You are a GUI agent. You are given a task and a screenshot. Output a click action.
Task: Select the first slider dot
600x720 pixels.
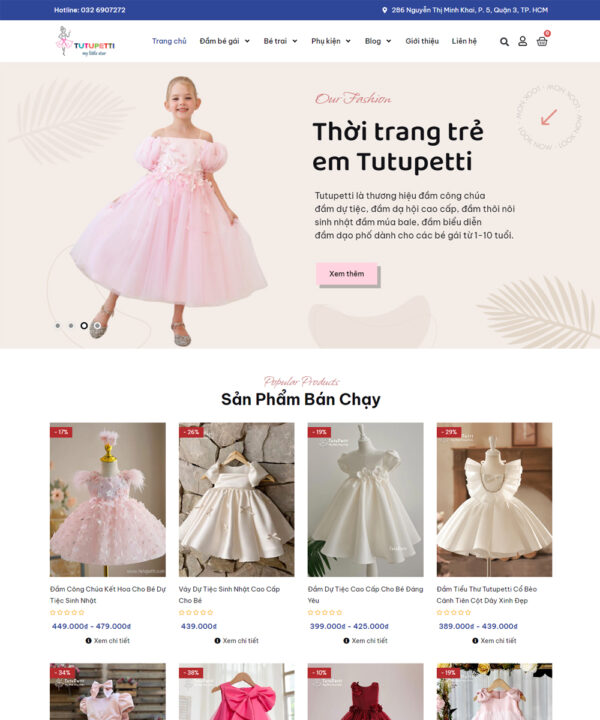coord(57,326)
